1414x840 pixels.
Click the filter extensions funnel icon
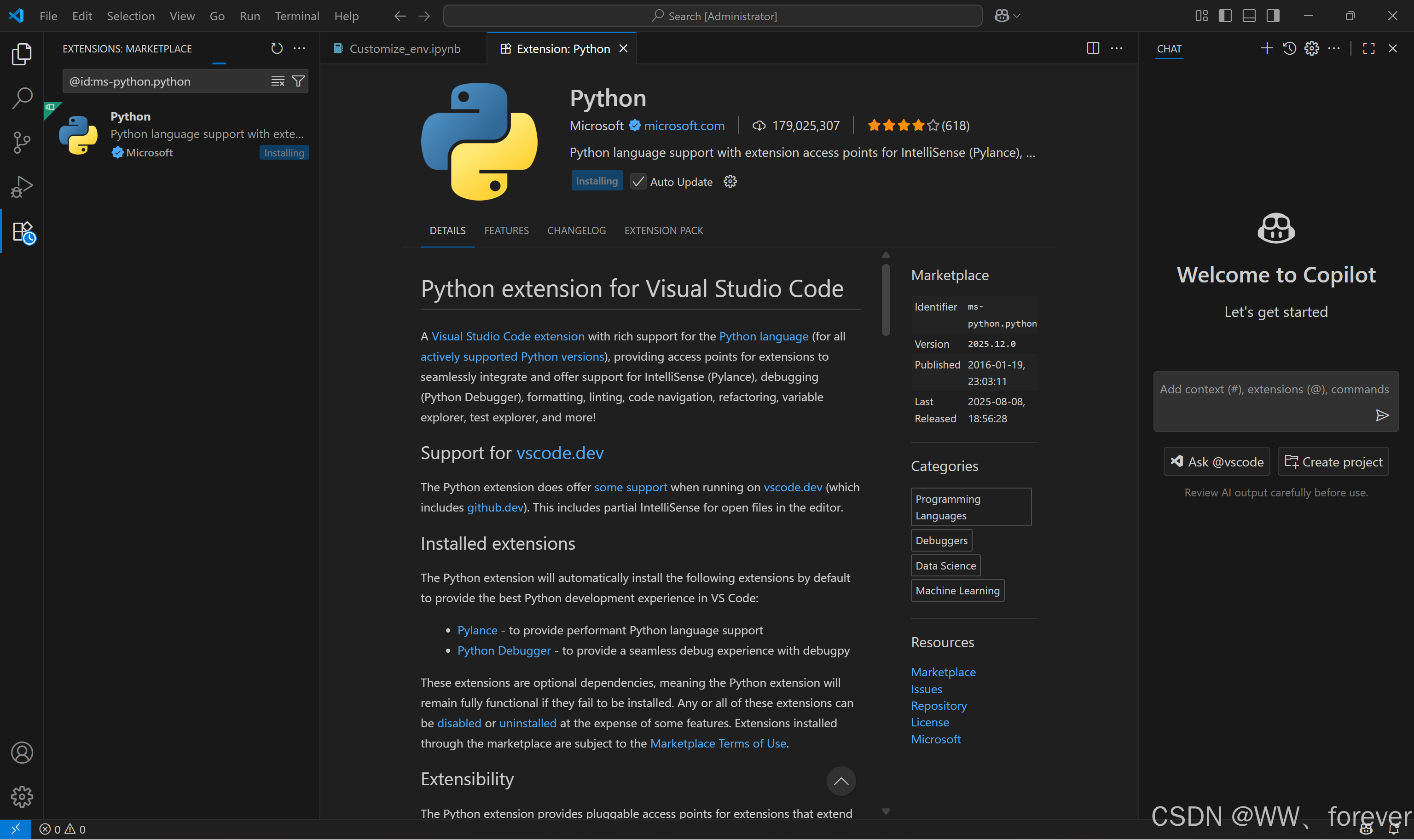[298, 81]
